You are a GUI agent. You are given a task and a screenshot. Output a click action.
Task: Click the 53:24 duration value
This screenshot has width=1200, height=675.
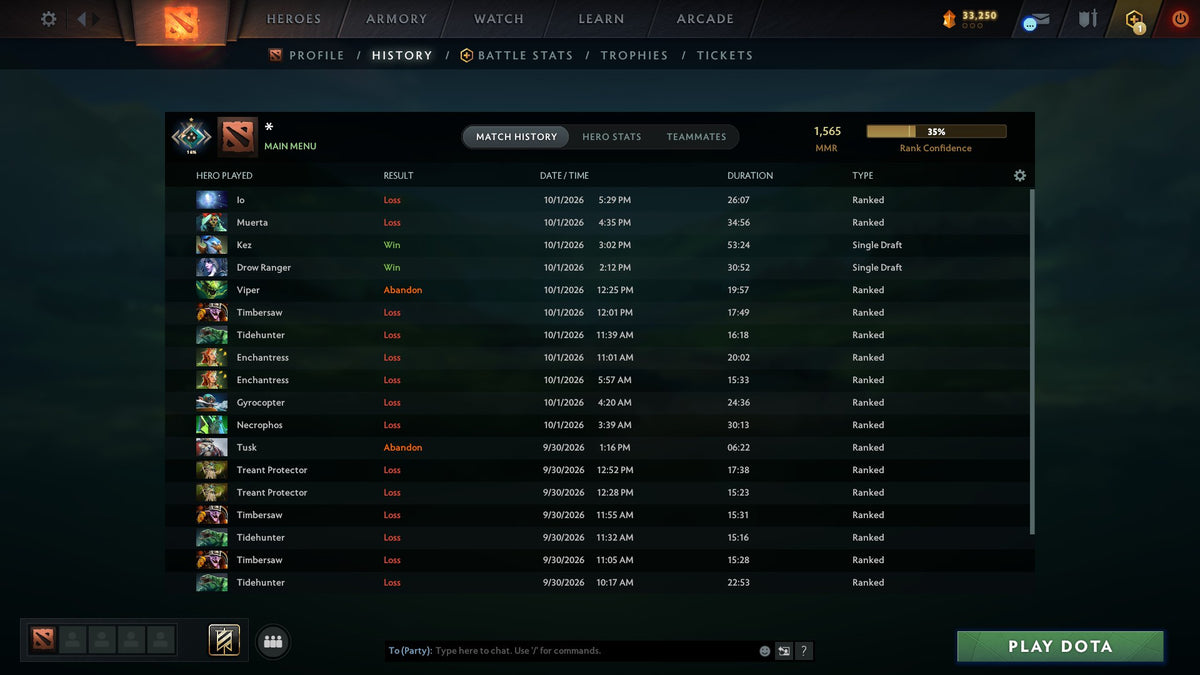738,245
